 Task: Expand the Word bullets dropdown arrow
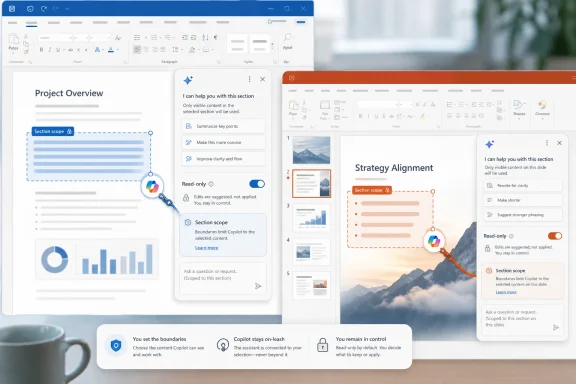(x=145, y=37)
